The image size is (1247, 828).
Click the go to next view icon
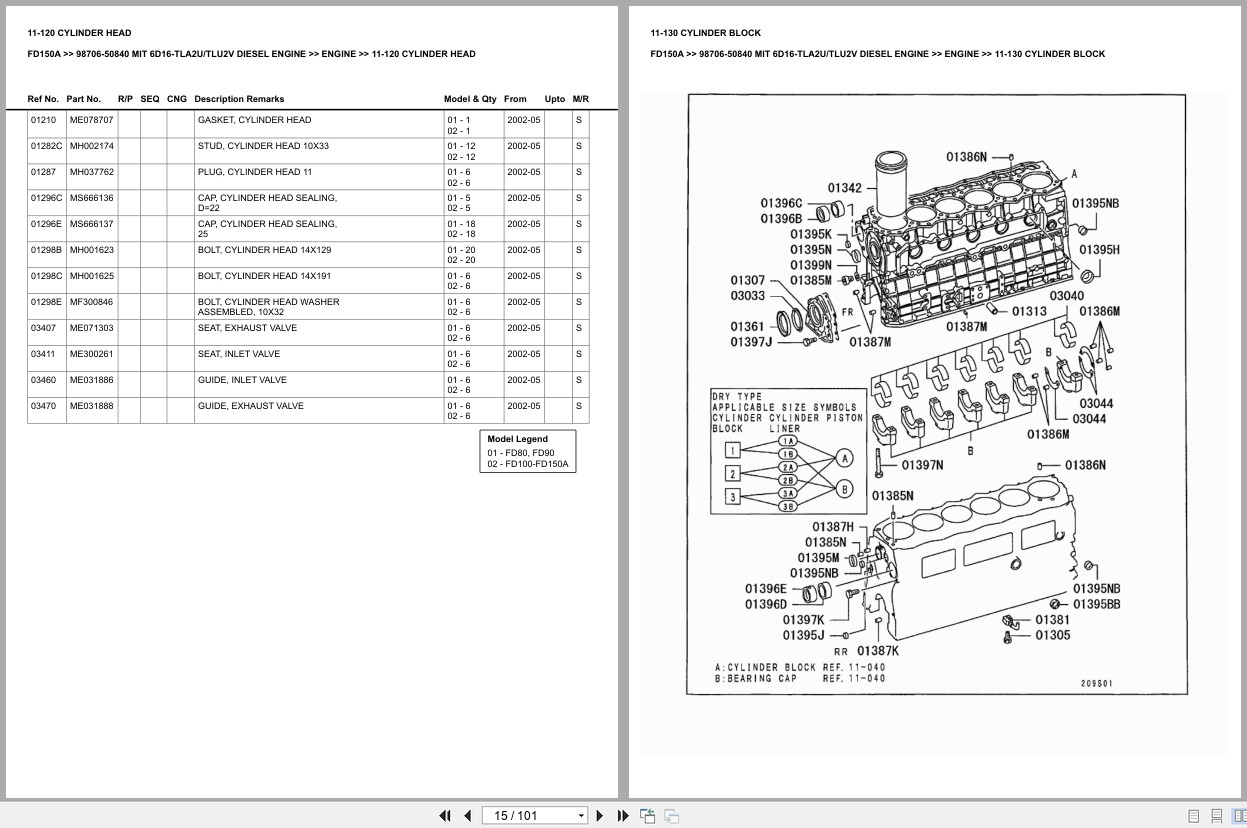click(x=671, y=816)
